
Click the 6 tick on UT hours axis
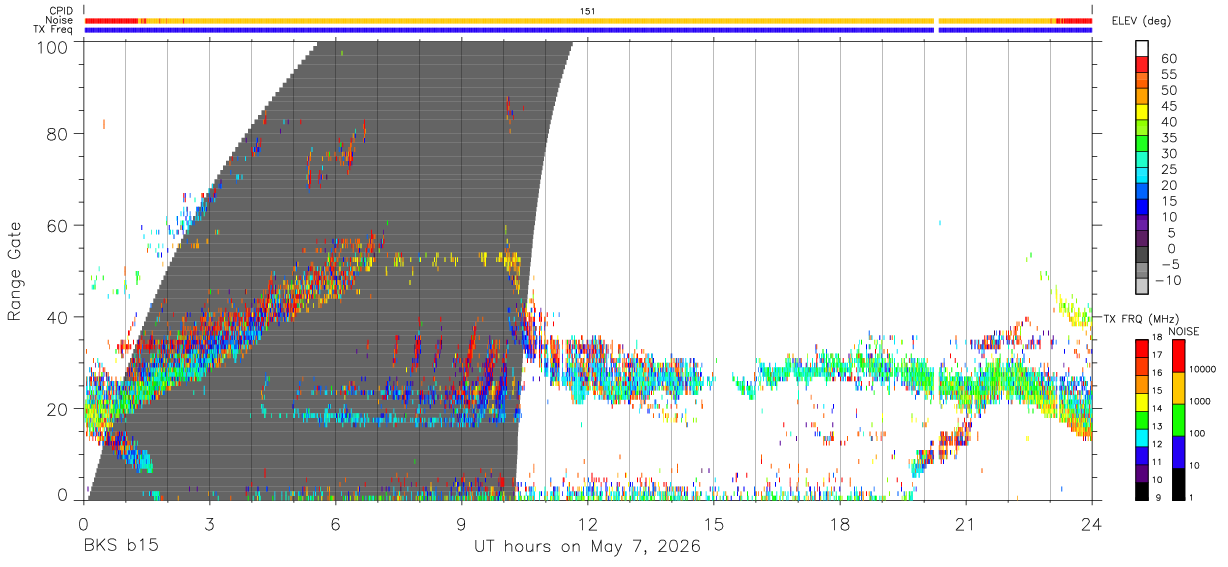(x=336, y=523)
